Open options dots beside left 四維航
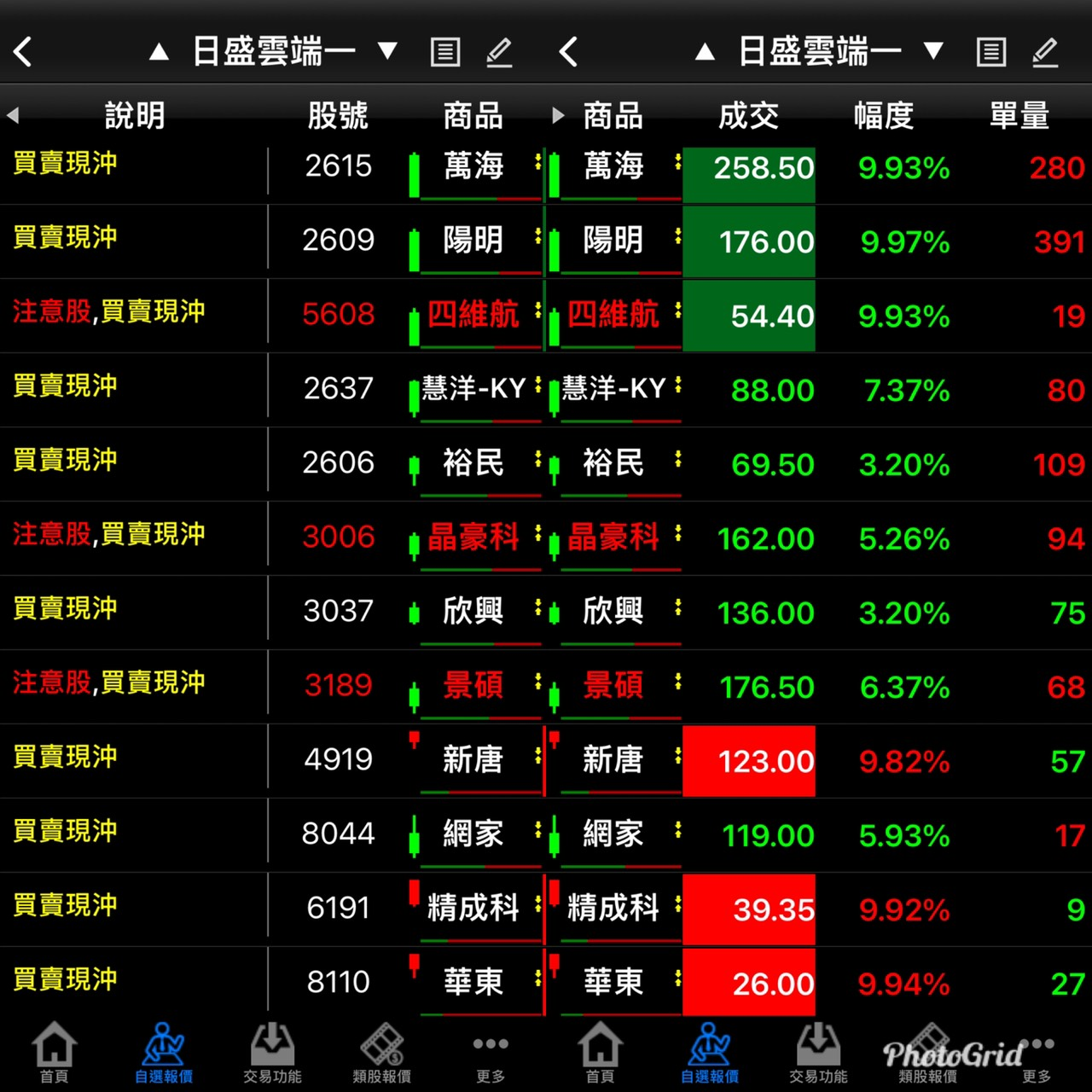This screenshot has width=1092, height=1092. [537, 310]
